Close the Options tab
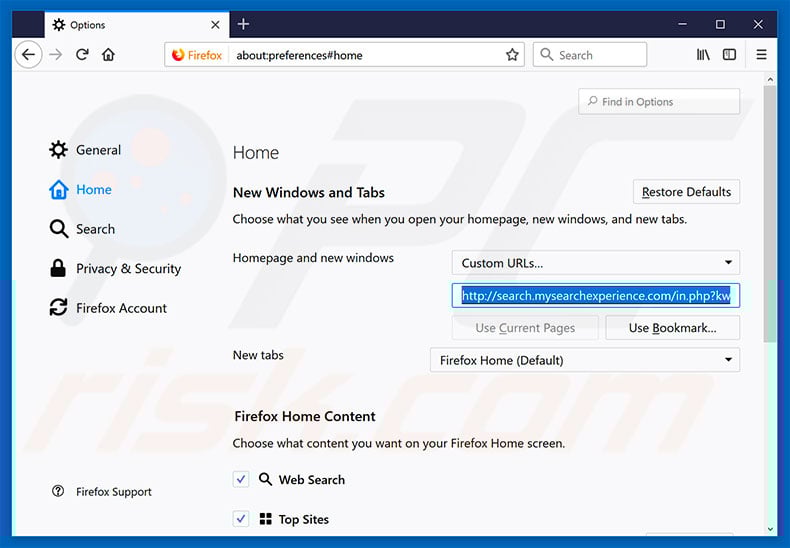This screenshot has height=548, width=790. coord(215,25)
